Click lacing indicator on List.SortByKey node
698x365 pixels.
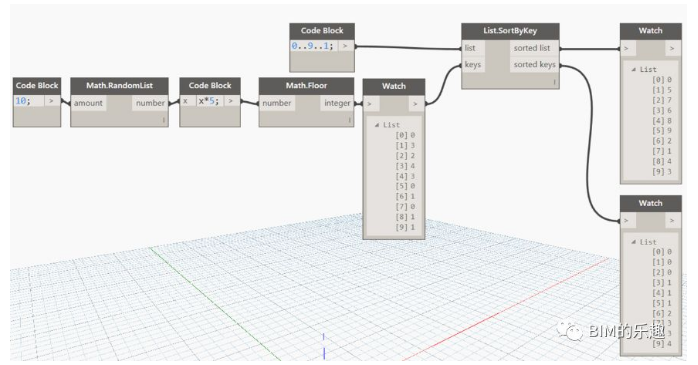pos(555,82)
